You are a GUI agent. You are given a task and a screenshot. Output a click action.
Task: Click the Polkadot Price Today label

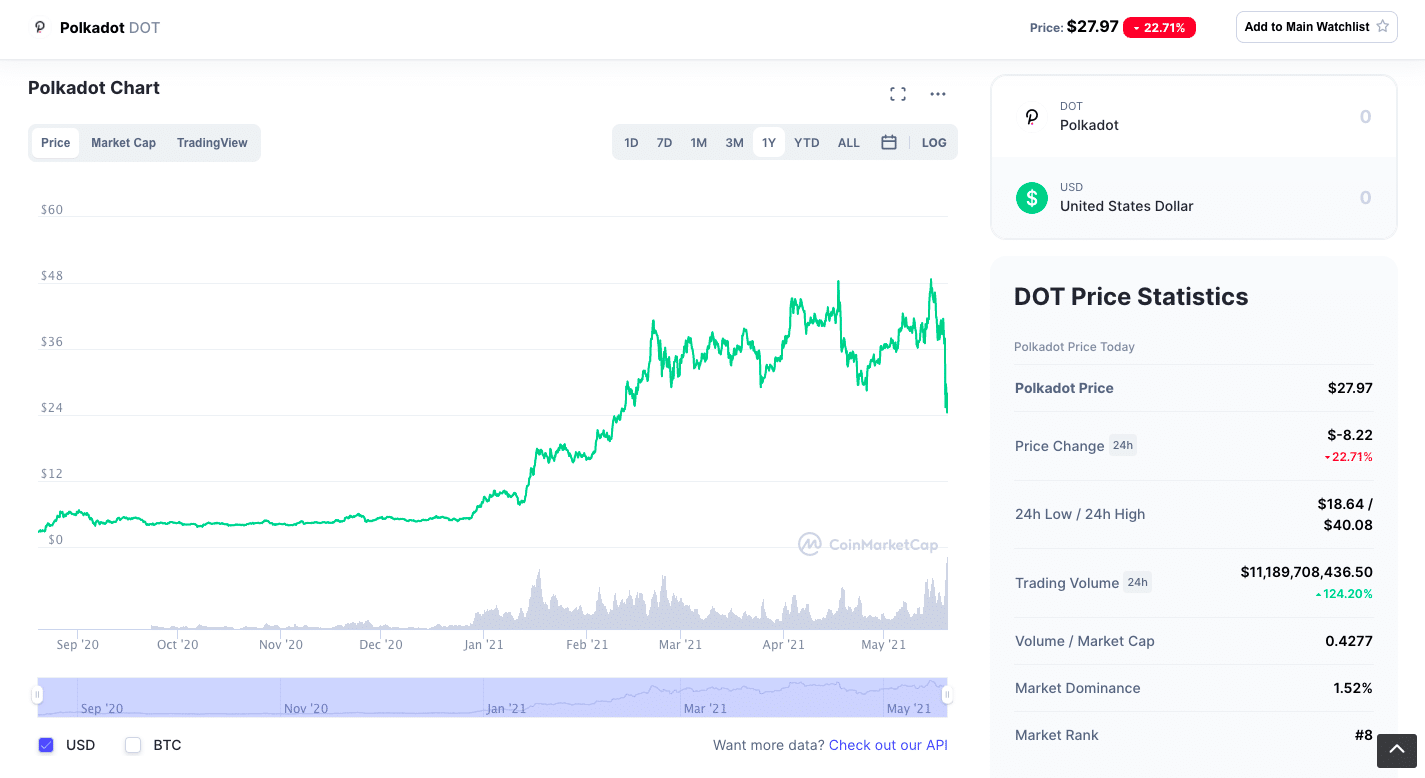pos(1074,347)
